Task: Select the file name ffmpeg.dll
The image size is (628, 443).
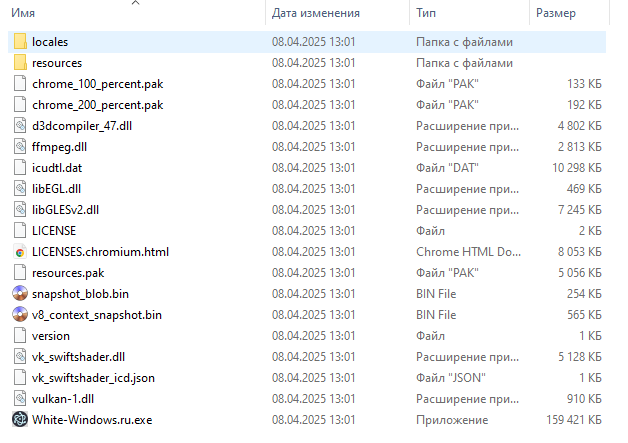Action: (x=59, y=147)
